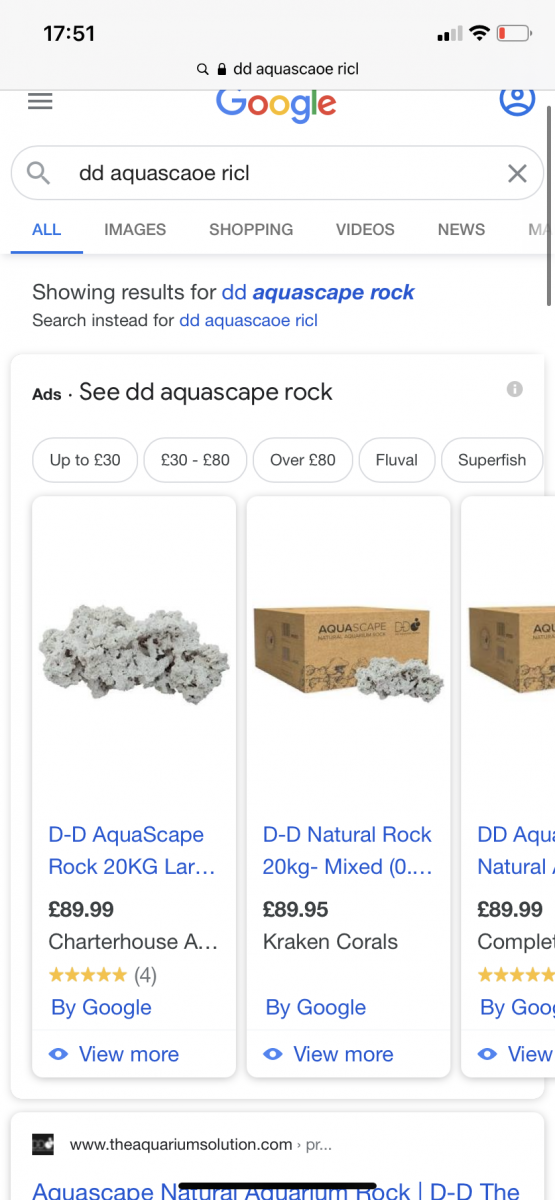Clear the search text with X icon

(517, 174)
